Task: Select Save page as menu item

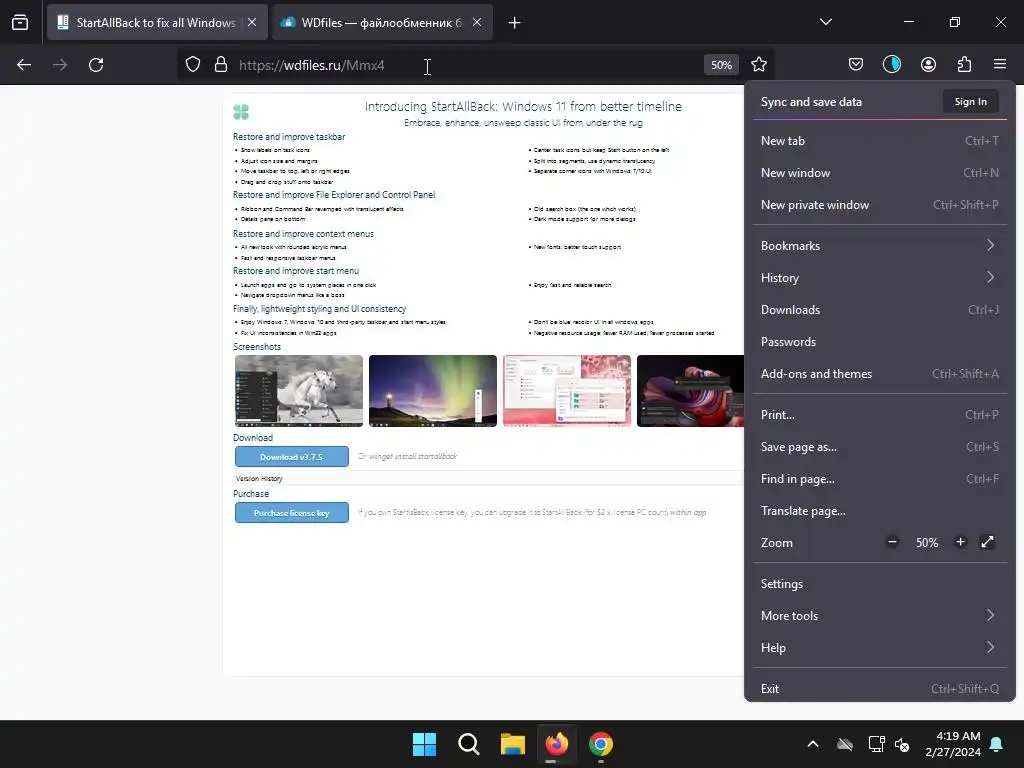Action: point(880,447)
